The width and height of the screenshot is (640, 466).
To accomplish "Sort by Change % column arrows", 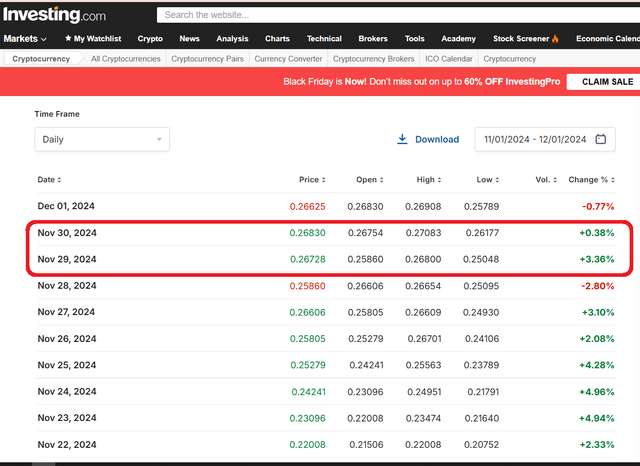I will (613, 180).
